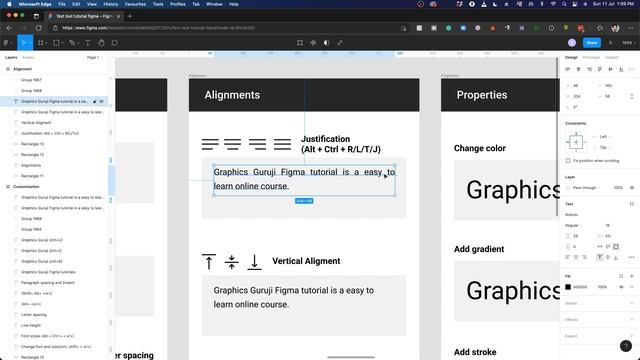Collapse the Alignment frame in layers

8,69
